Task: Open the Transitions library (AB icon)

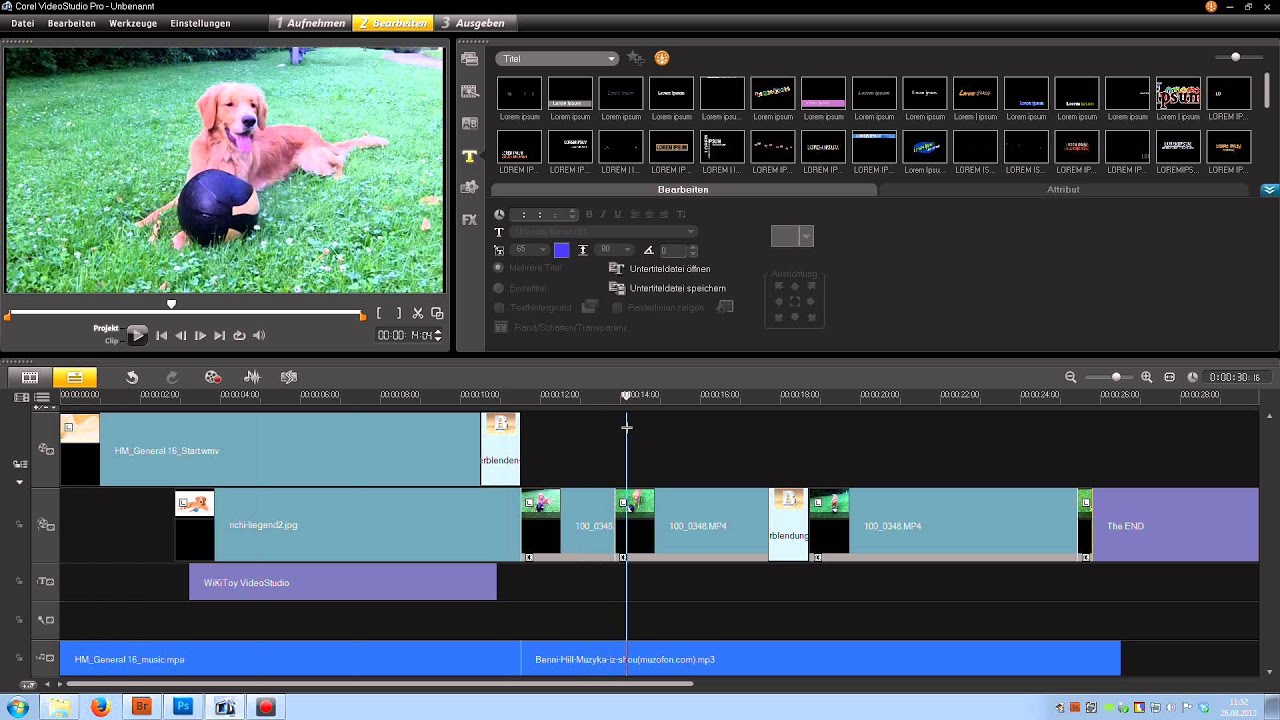Action: 469,123
